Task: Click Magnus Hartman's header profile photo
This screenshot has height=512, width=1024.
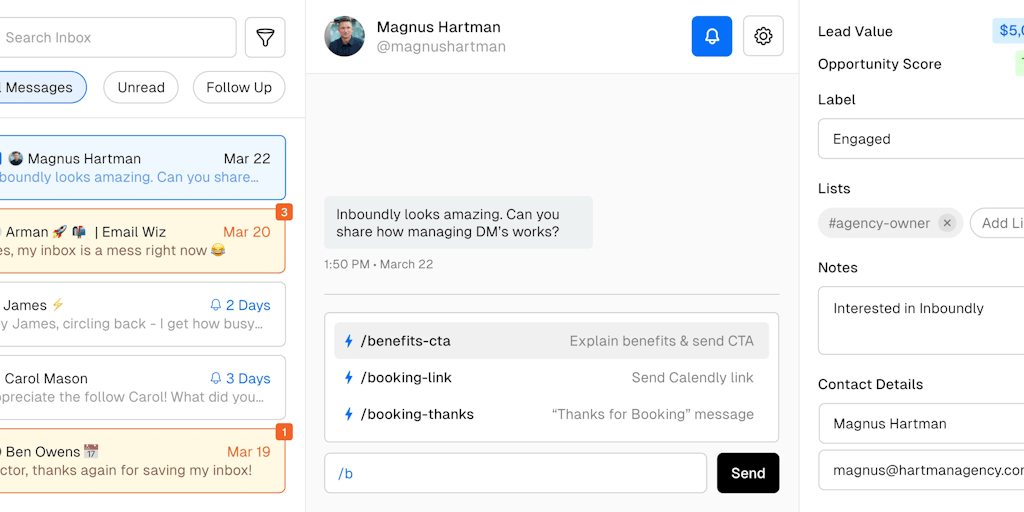Action: pos(344,36)
